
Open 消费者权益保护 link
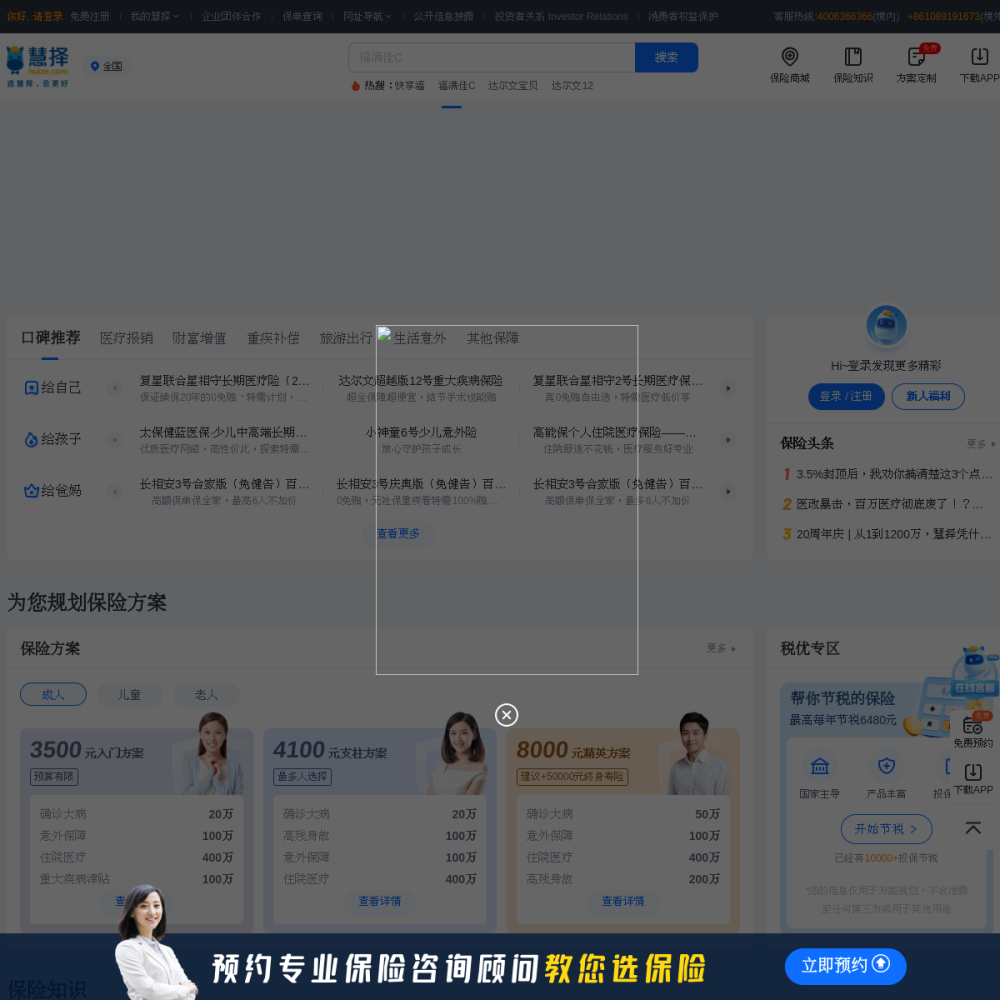coord(682,17)
